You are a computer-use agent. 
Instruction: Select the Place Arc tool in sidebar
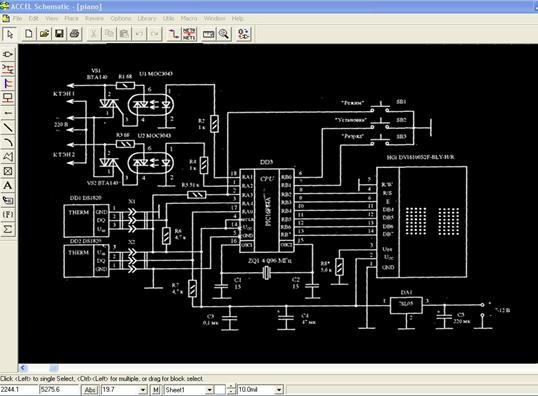point(8,142)
